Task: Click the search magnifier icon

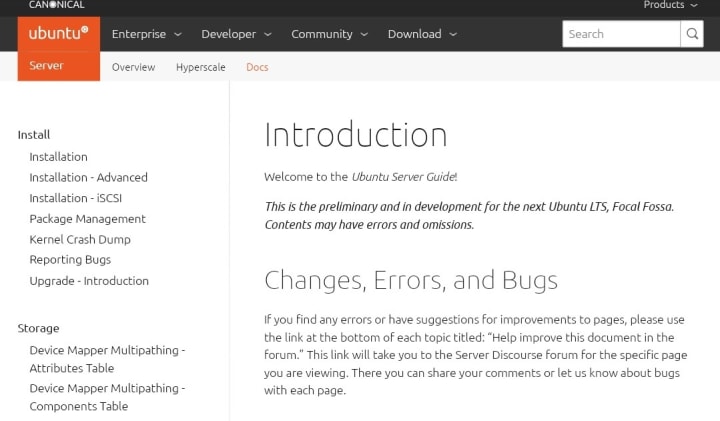Action: coord(692,34)
